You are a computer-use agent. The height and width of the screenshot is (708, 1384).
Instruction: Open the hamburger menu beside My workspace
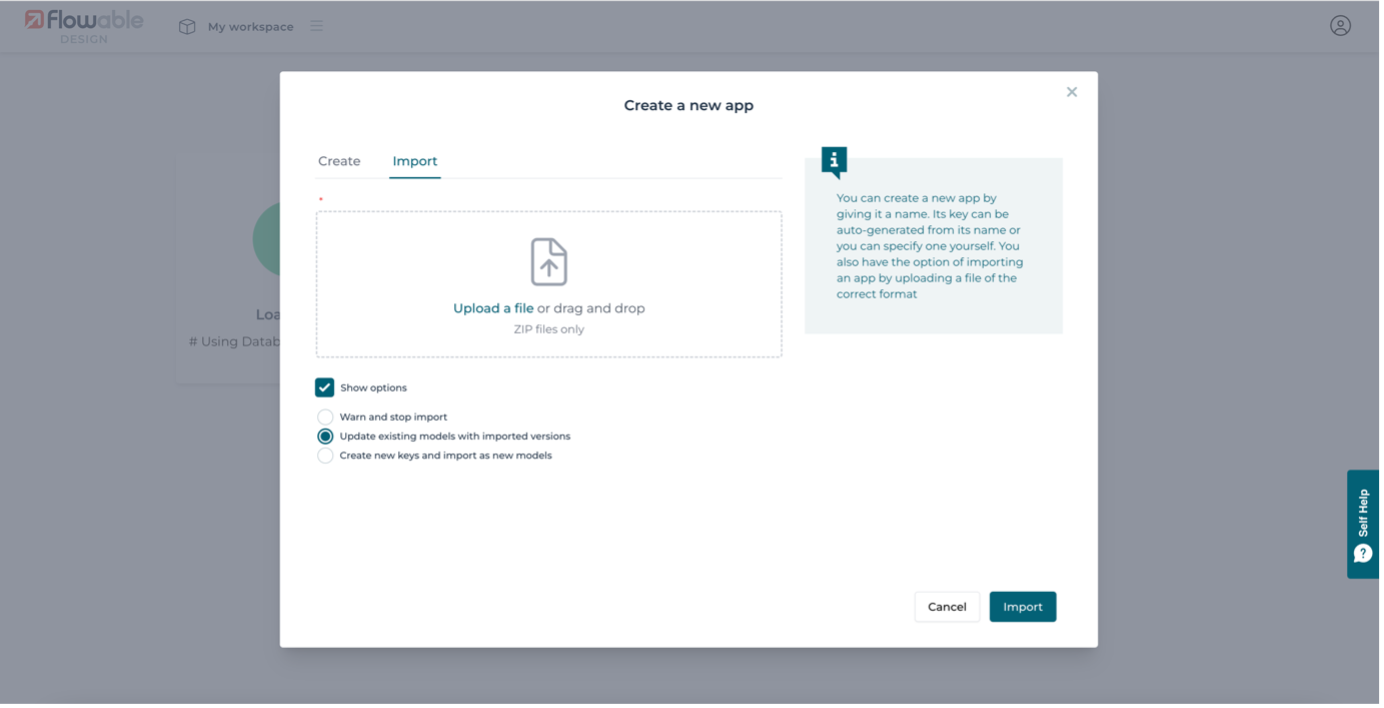click(316, 26)
